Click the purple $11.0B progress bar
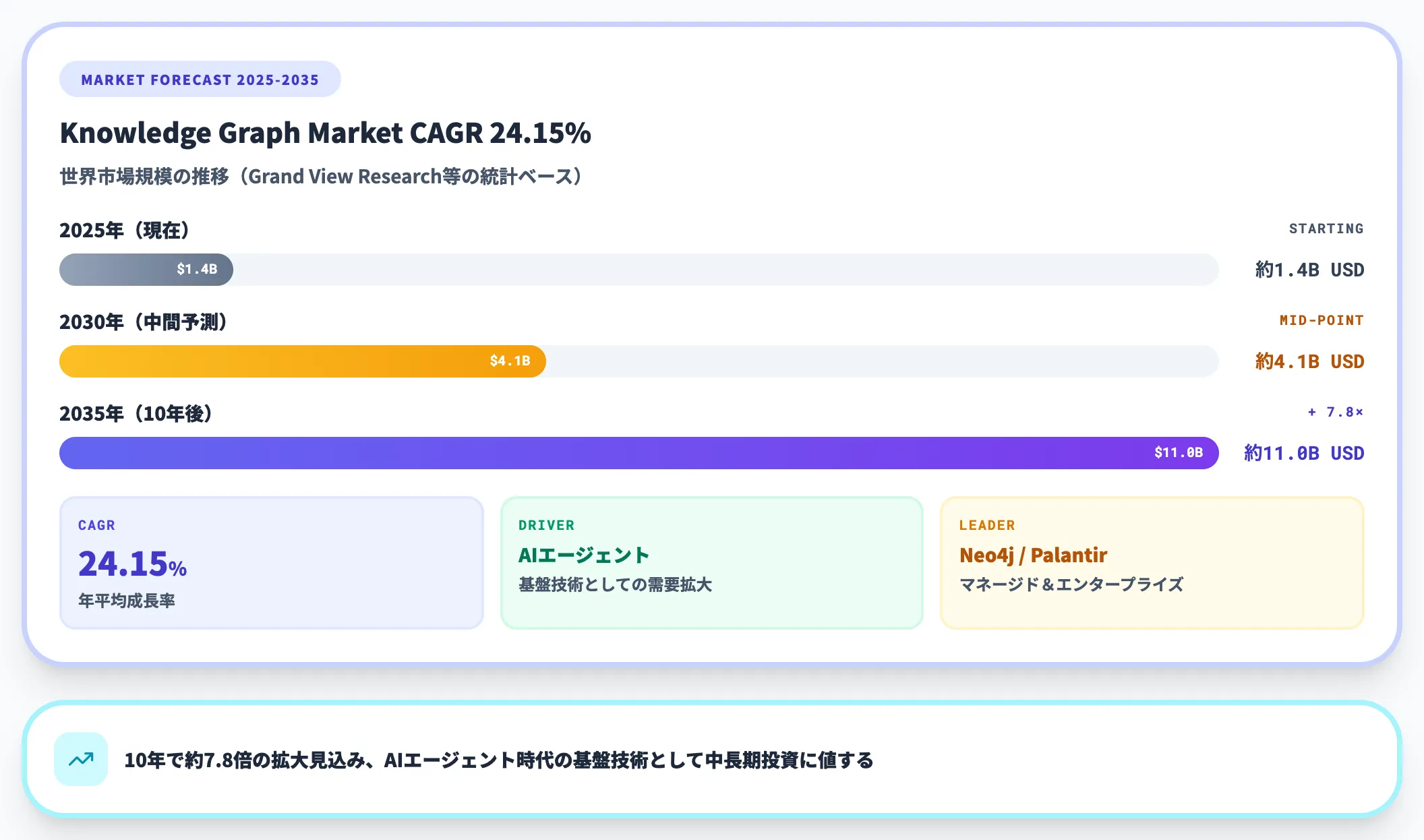 [638, 453]
